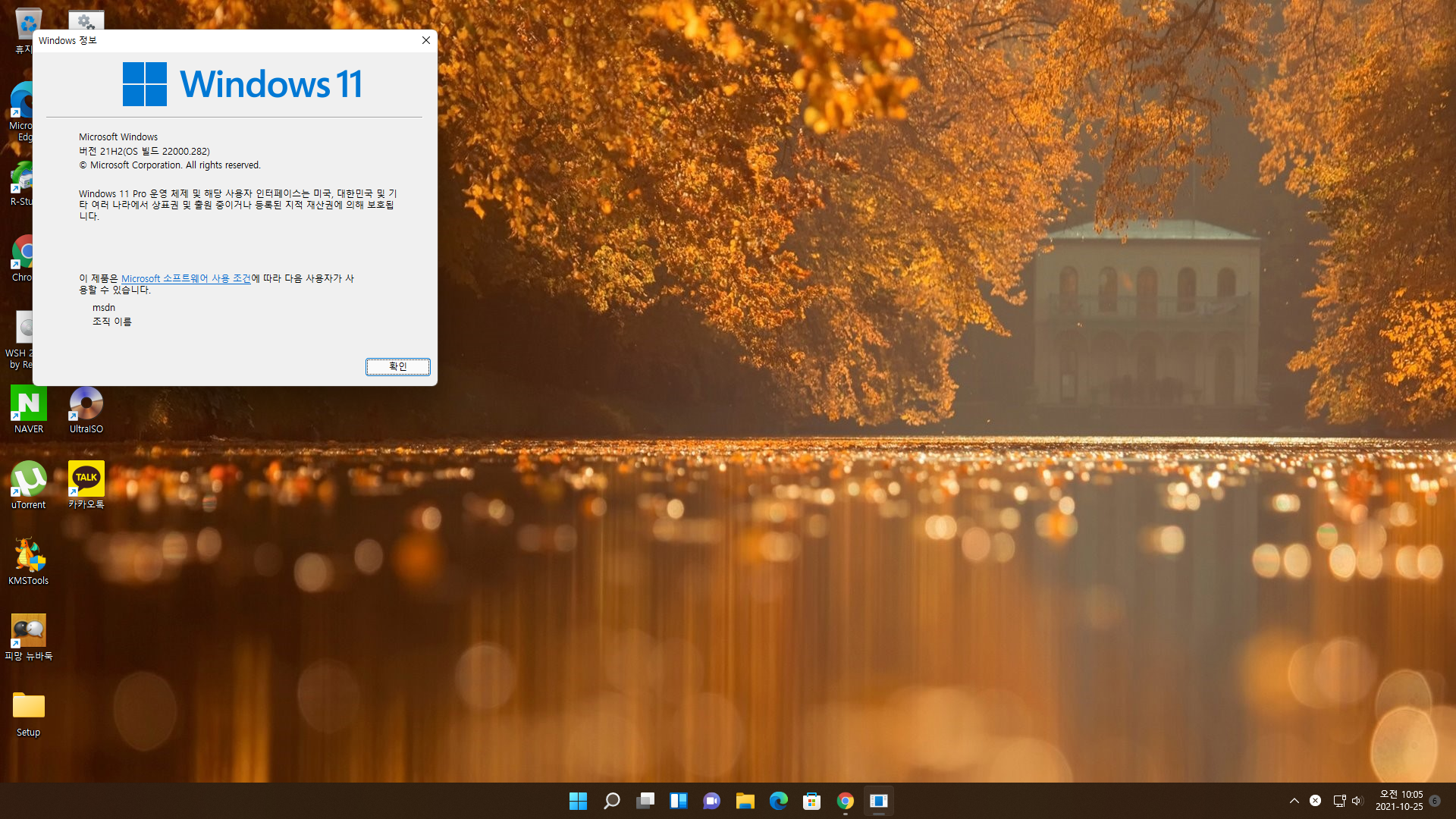Open notification center badge showing 6
The width and height of the screenshot is (1456, 819).
1435,801
